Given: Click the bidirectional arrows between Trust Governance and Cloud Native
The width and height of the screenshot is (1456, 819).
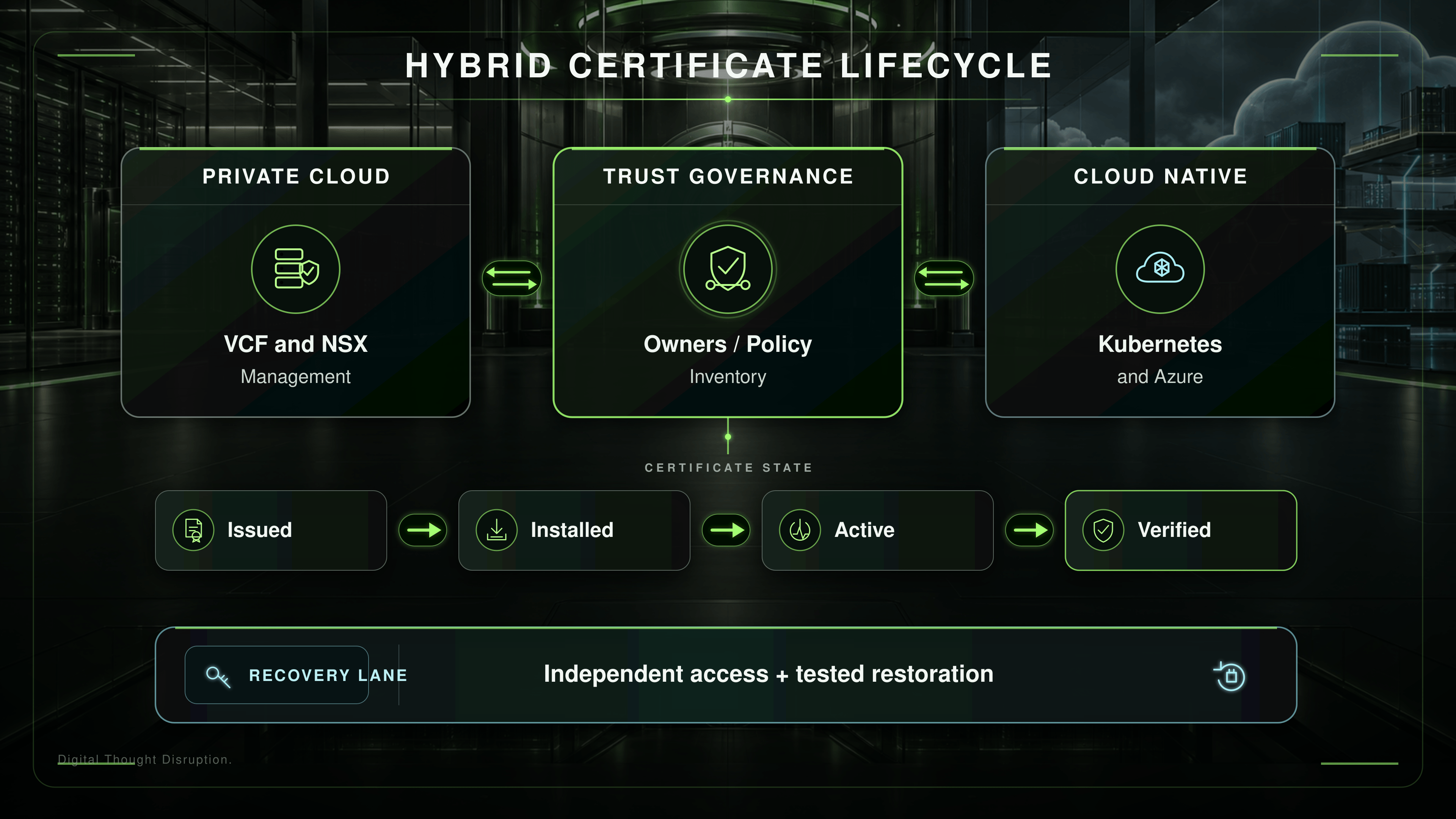Looking at the screenshot, I should pos(944,278).
